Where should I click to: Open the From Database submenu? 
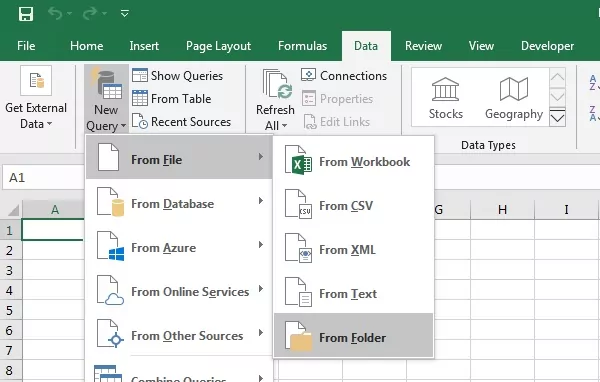point(179,202)
